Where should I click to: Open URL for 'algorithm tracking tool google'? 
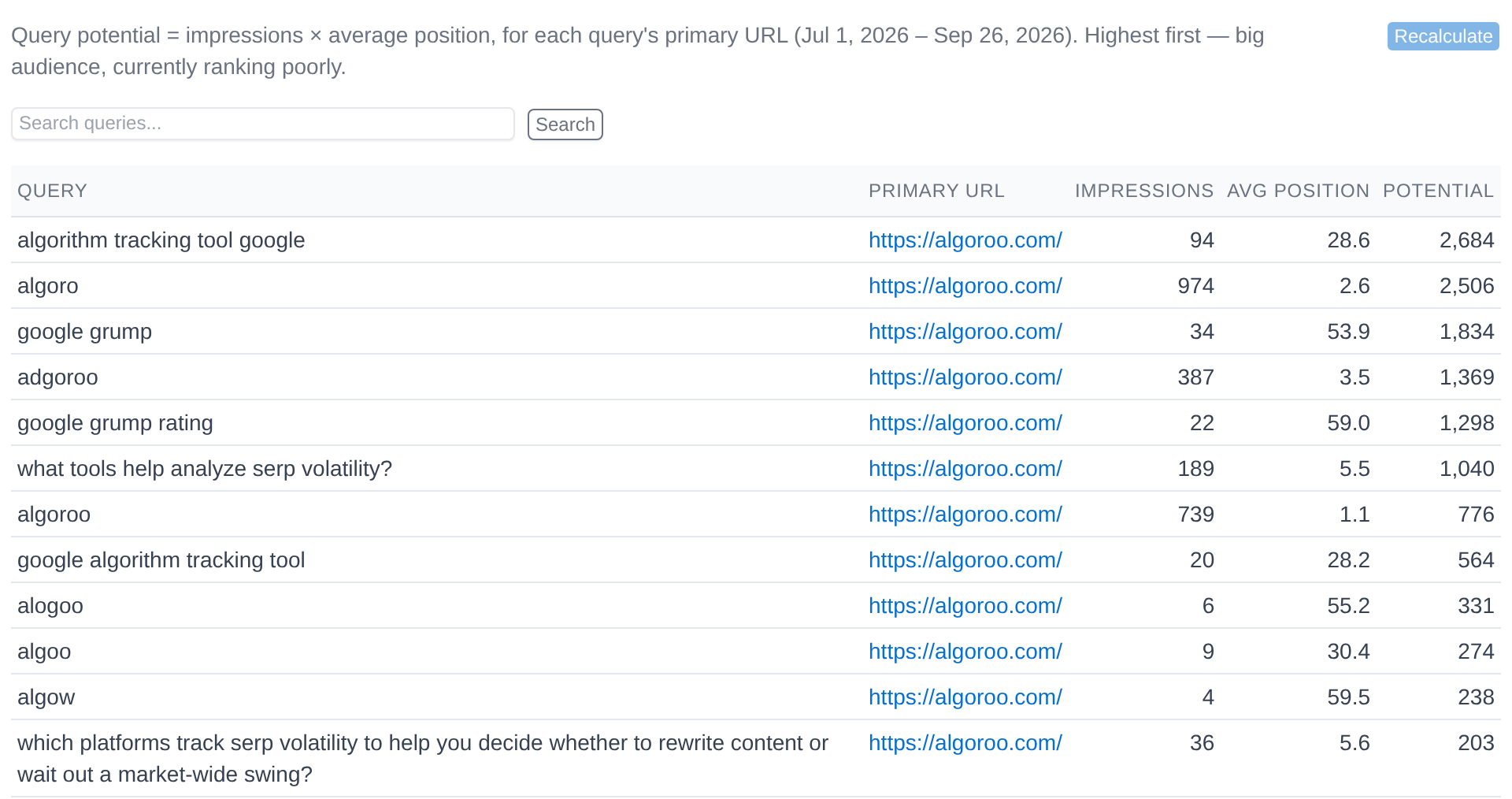965,240
